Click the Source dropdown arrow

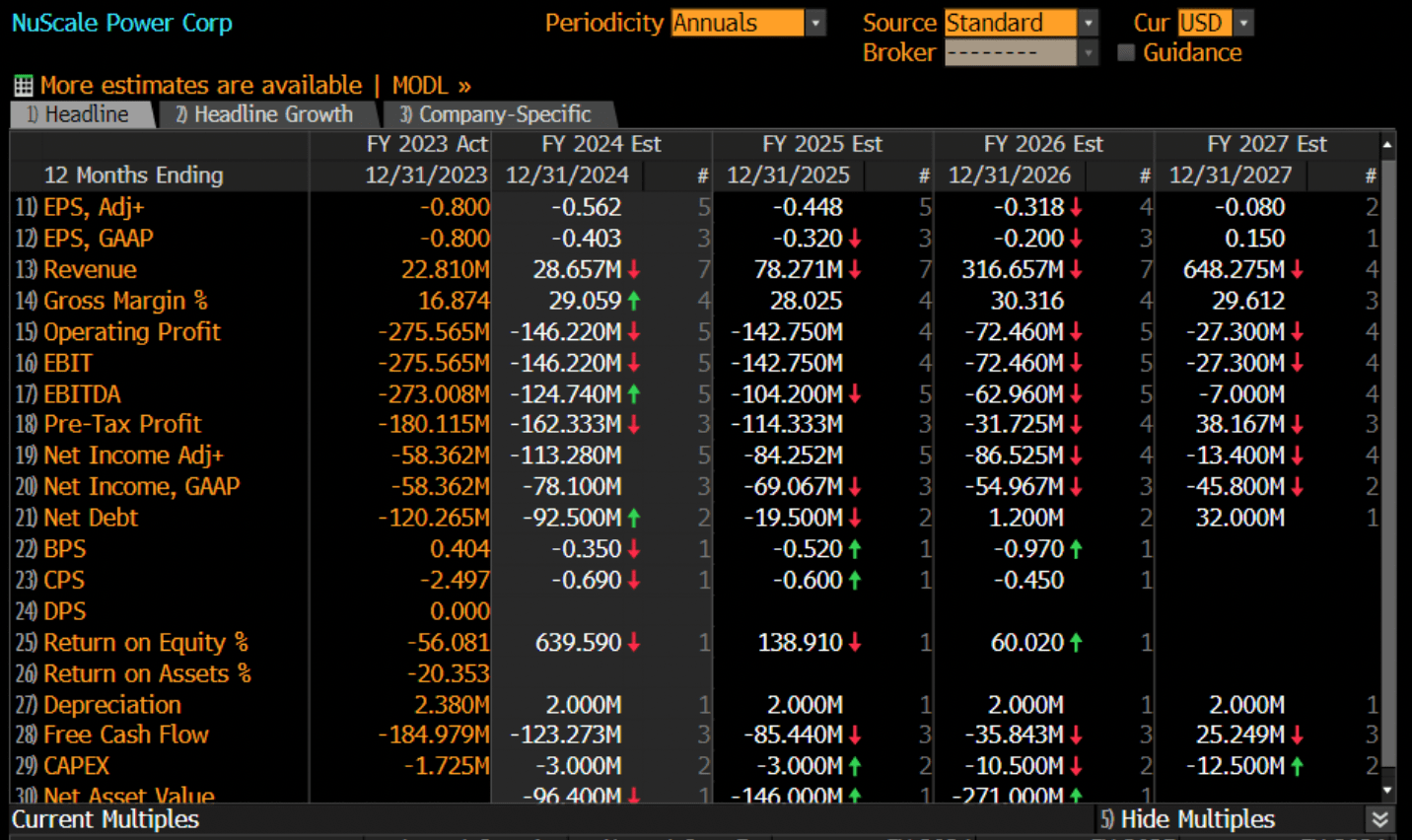coord(1089,23)
